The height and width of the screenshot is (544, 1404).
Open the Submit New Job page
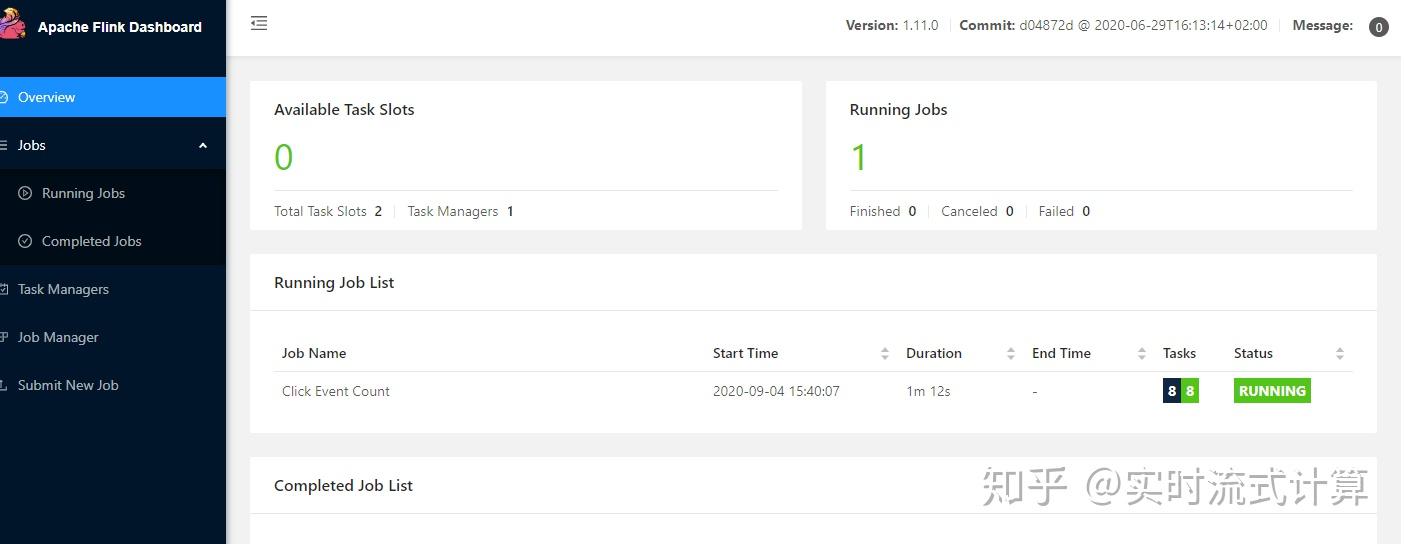(x=68, y=385)
